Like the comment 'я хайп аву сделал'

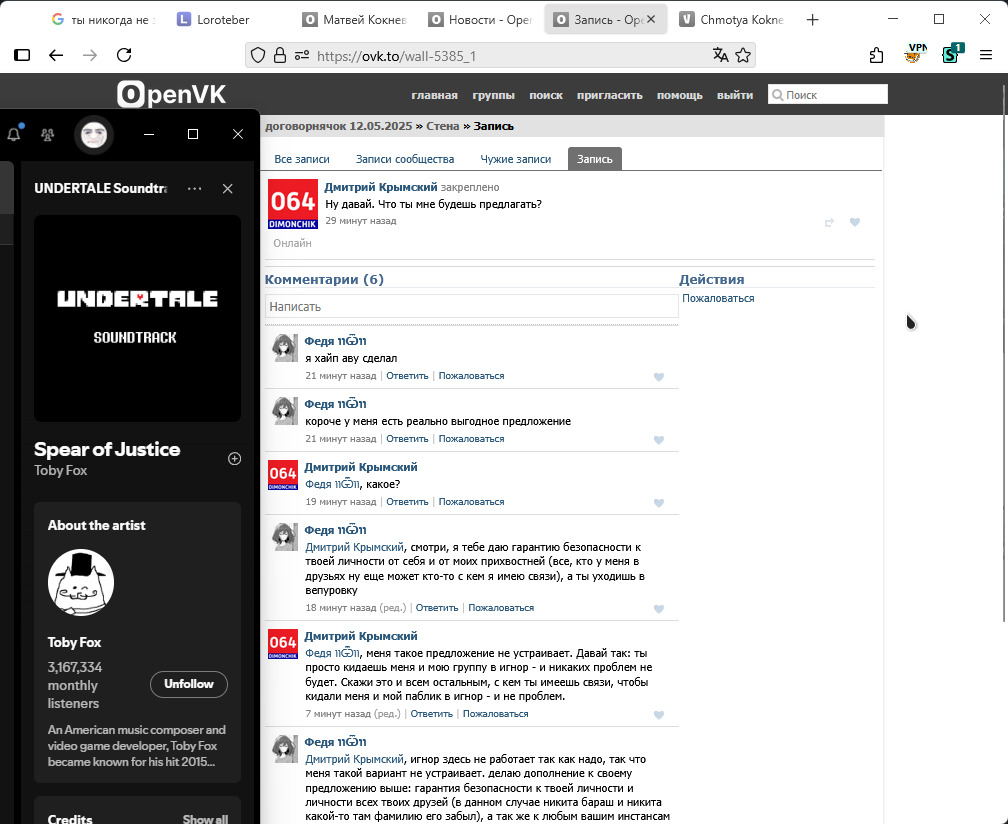(659, 377)
